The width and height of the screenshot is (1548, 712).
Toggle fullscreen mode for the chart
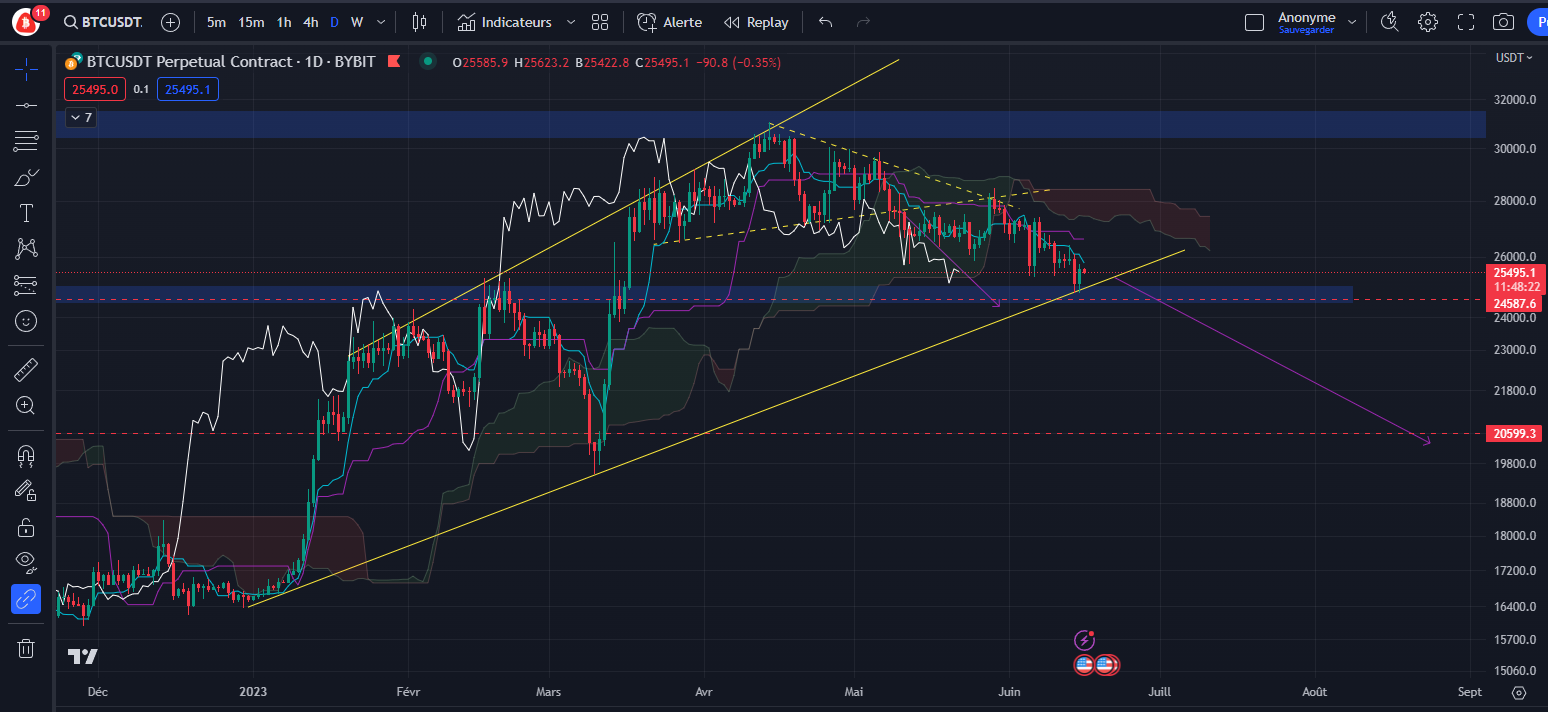(x=1466, y=21)
